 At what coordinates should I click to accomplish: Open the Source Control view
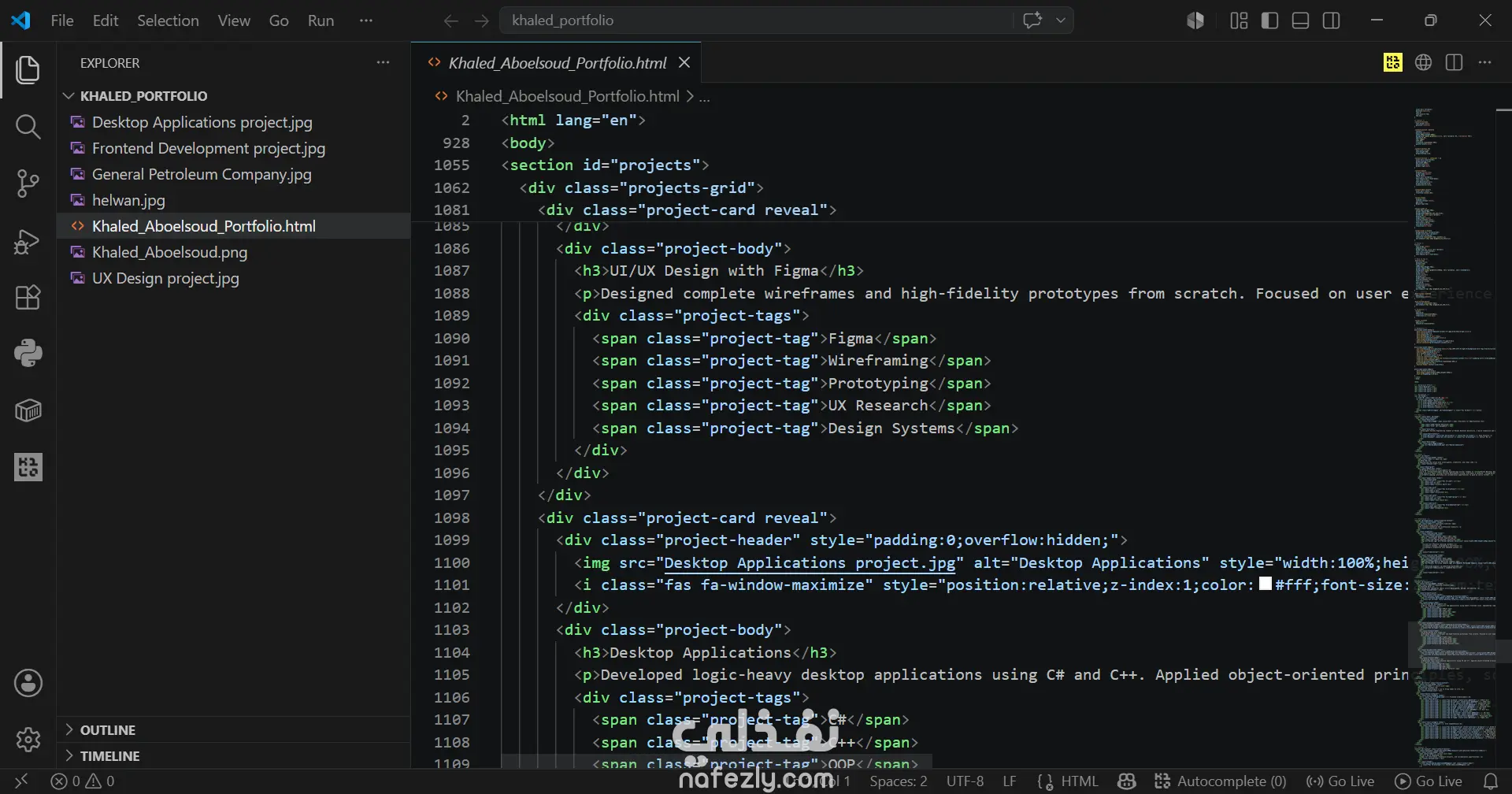point(28,183)
